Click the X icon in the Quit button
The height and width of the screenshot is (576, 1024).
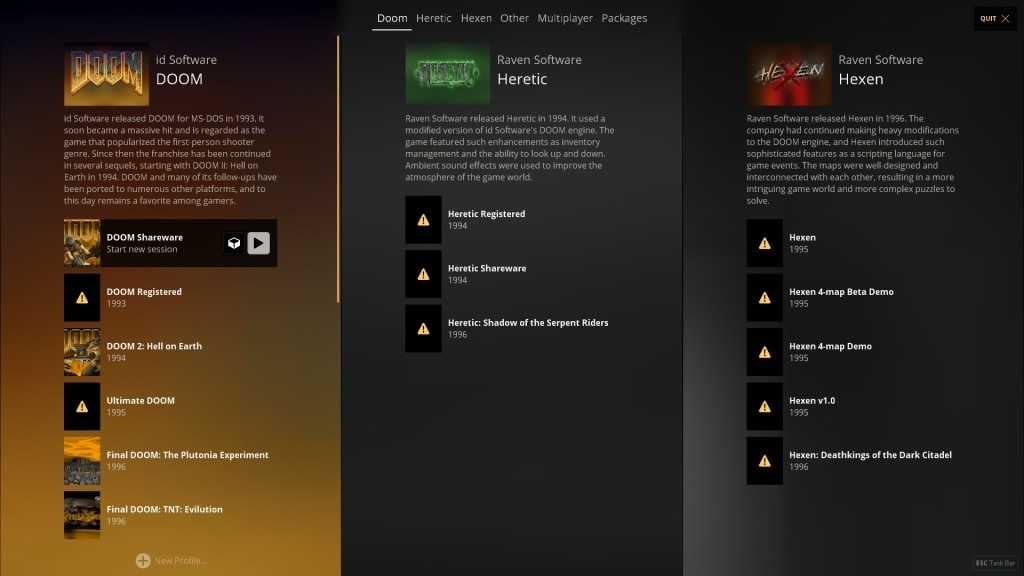tap(1005, 18)
